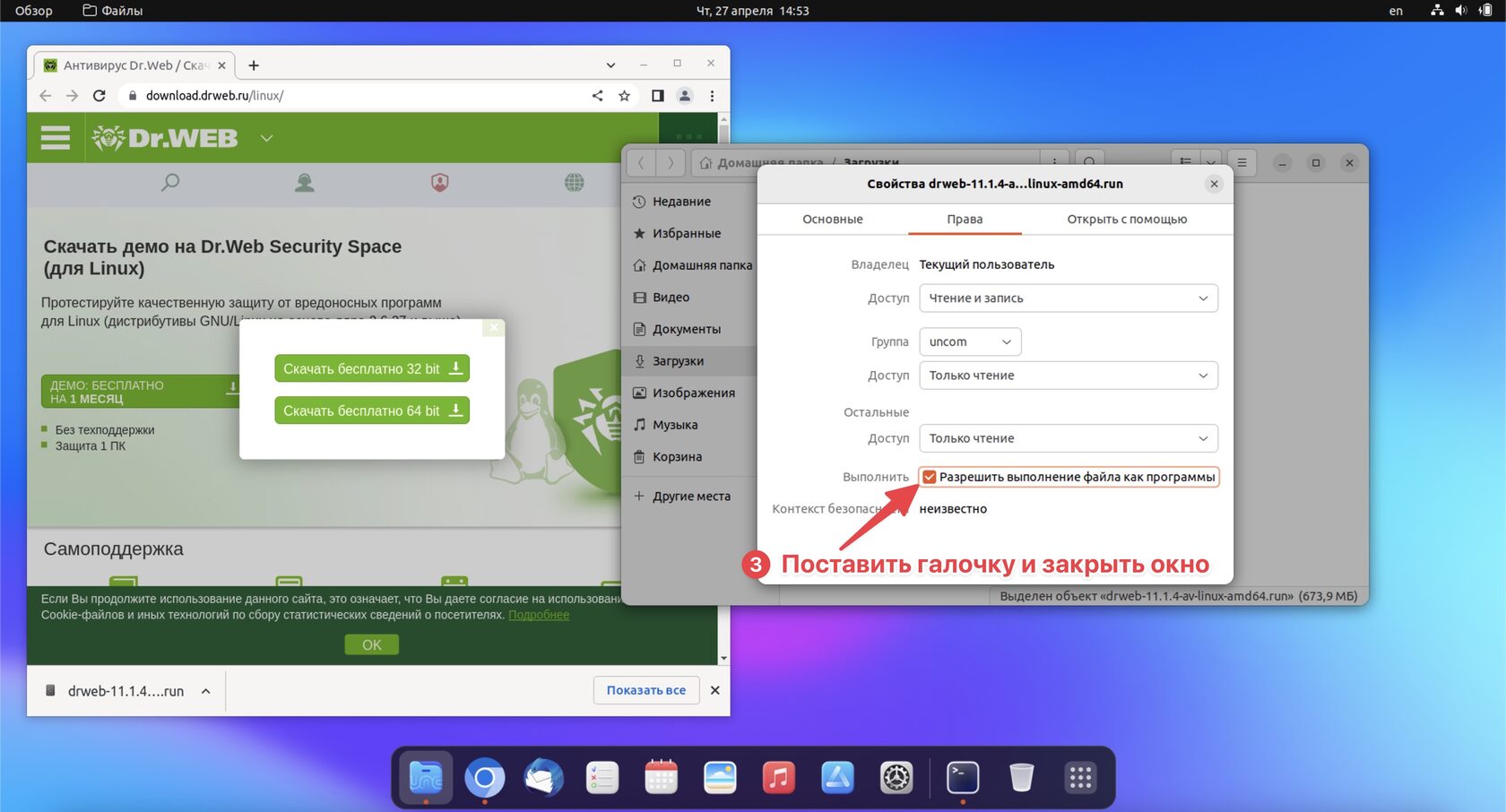Click the browser page vertical scrollbar
The height and width of the screenshot is (812, 1506).
pyautogui.click(x=723, y=389)
